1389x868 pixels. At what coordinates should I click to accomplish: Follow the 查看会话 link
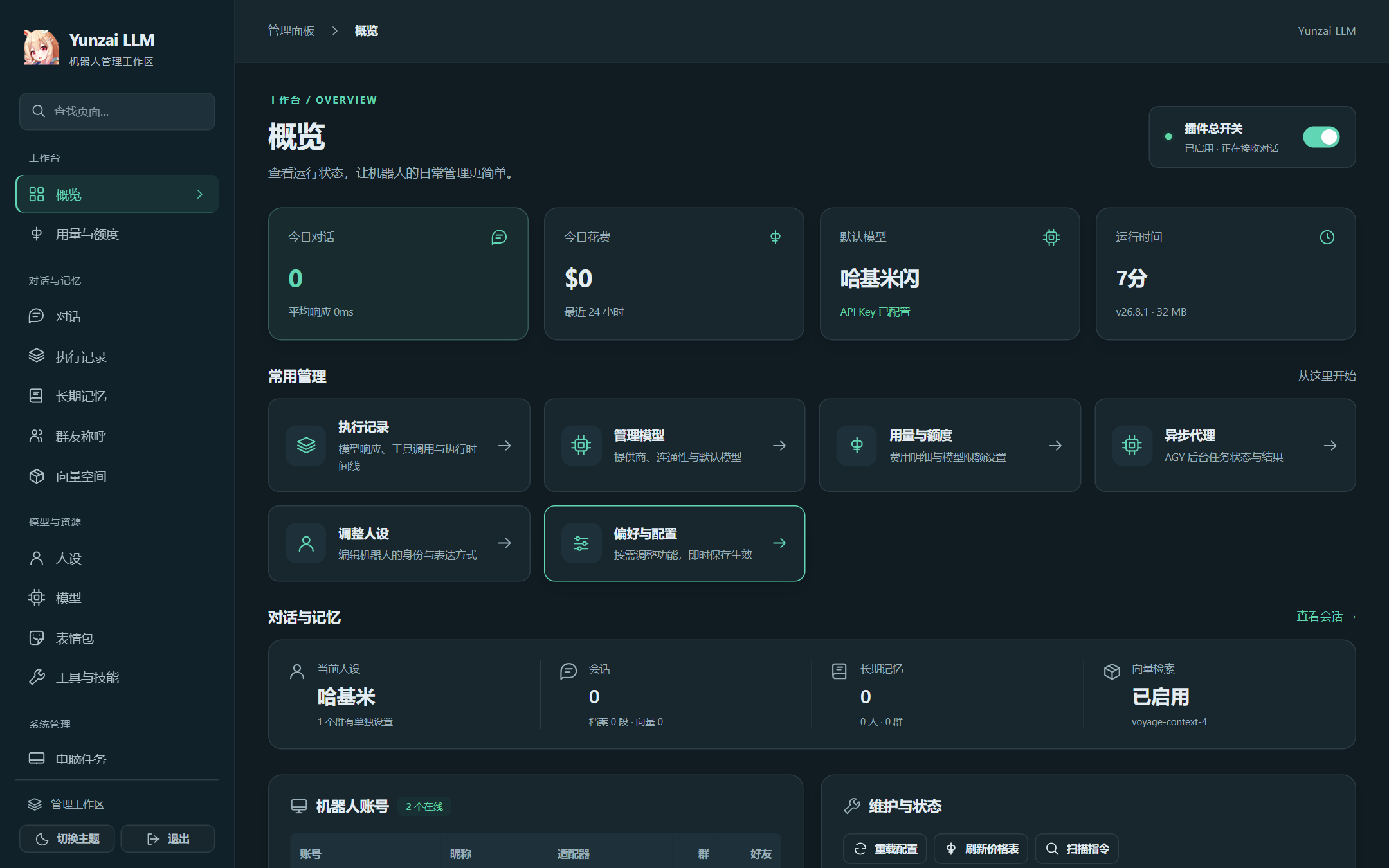pyautogui.click(x=1326, y=617)
